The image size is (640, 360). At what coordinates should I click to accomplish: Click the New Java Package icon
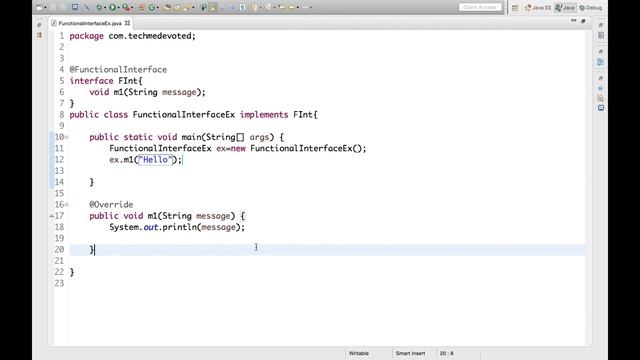point(141,7)
